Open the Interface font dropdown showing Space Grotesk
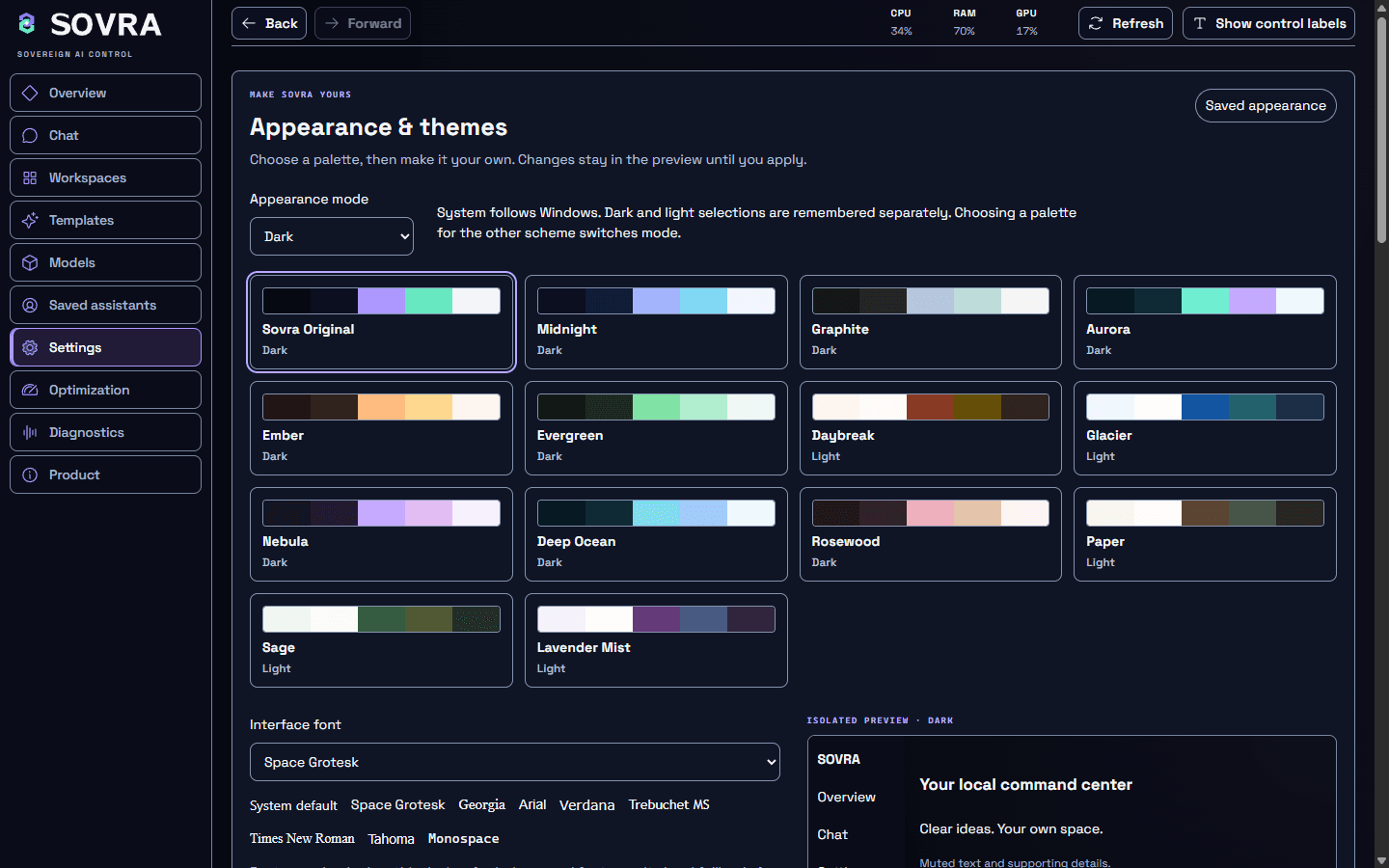 pos(515,762)
